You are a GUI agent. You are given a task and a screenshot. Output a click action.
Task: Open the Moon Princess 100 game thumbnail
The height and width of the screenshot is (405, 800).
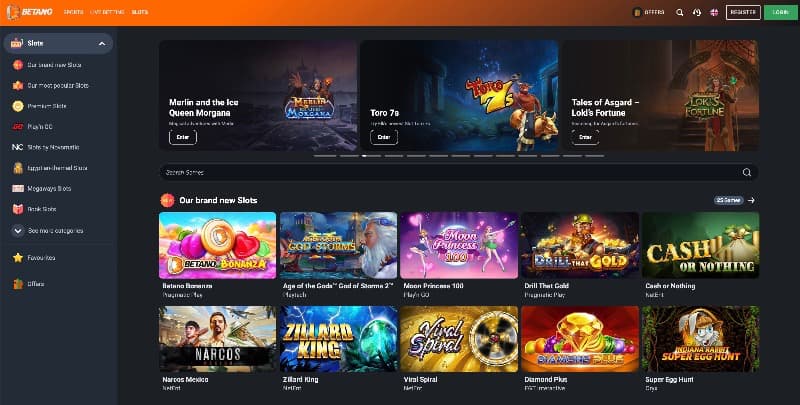click(x=459, y=245)
